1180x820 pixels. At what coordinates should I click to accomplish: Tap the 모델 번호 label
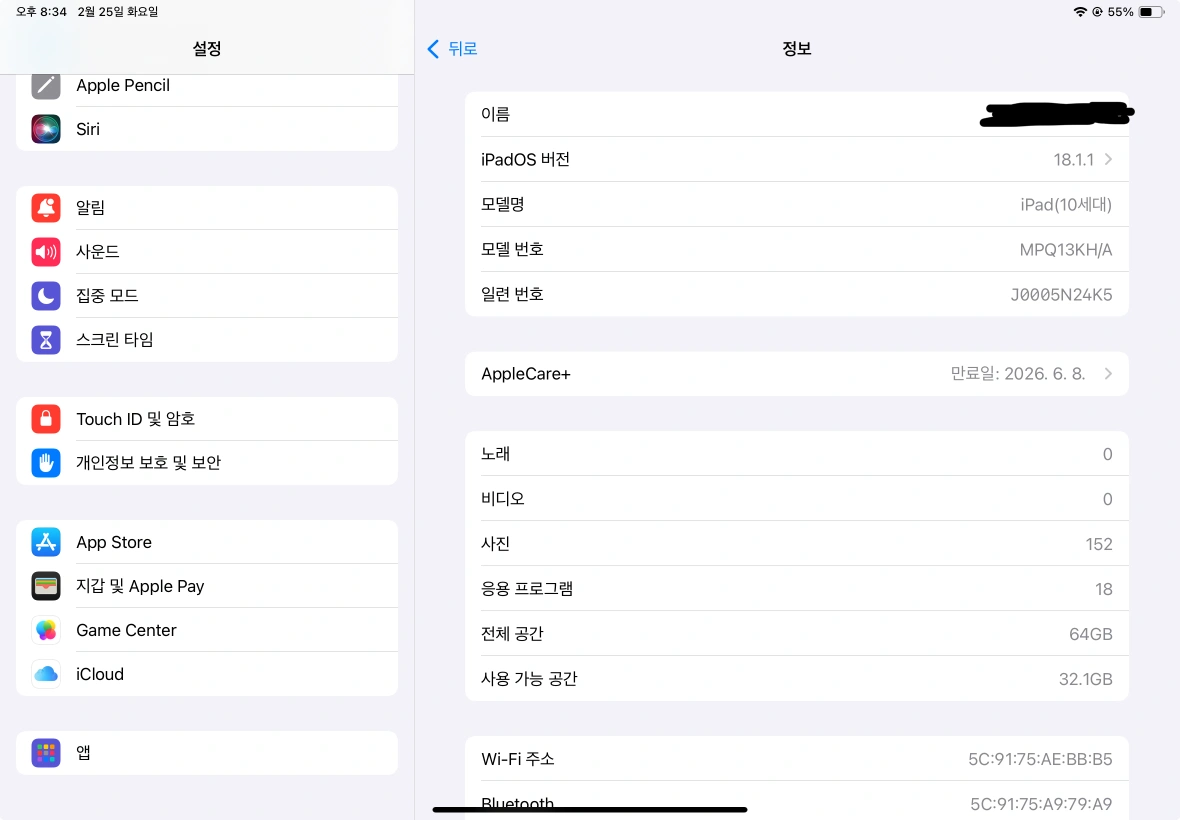(512, 249)
